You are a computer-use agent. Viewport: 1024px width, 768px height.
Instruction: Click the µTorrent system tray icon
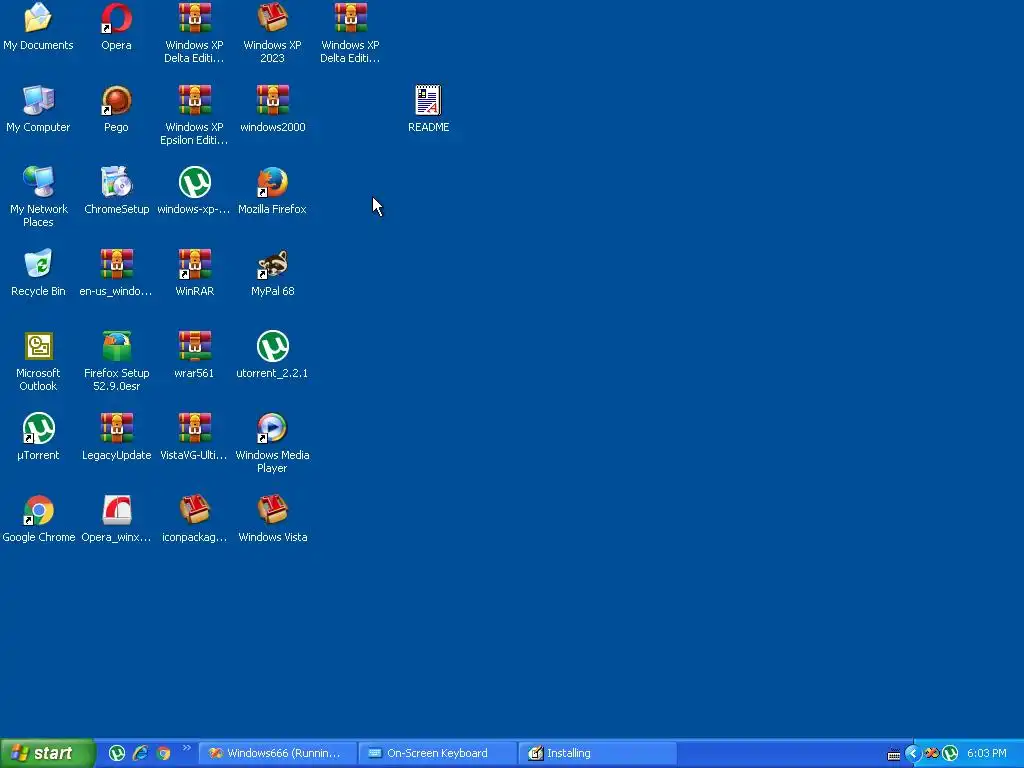pyautogui.click(x=950, y=754)
